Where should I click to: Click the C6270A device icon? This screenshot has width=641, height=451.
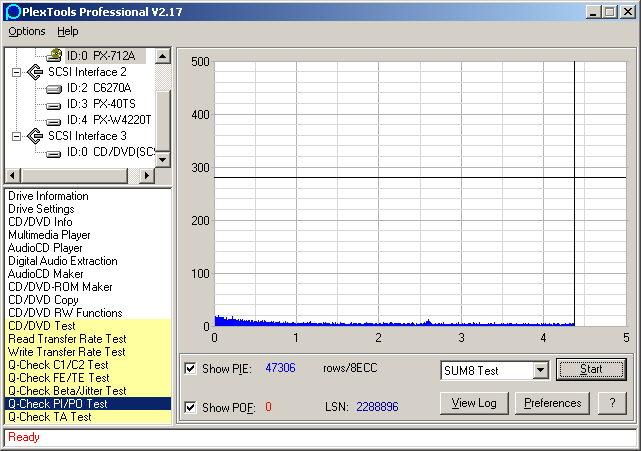[54, 88]
